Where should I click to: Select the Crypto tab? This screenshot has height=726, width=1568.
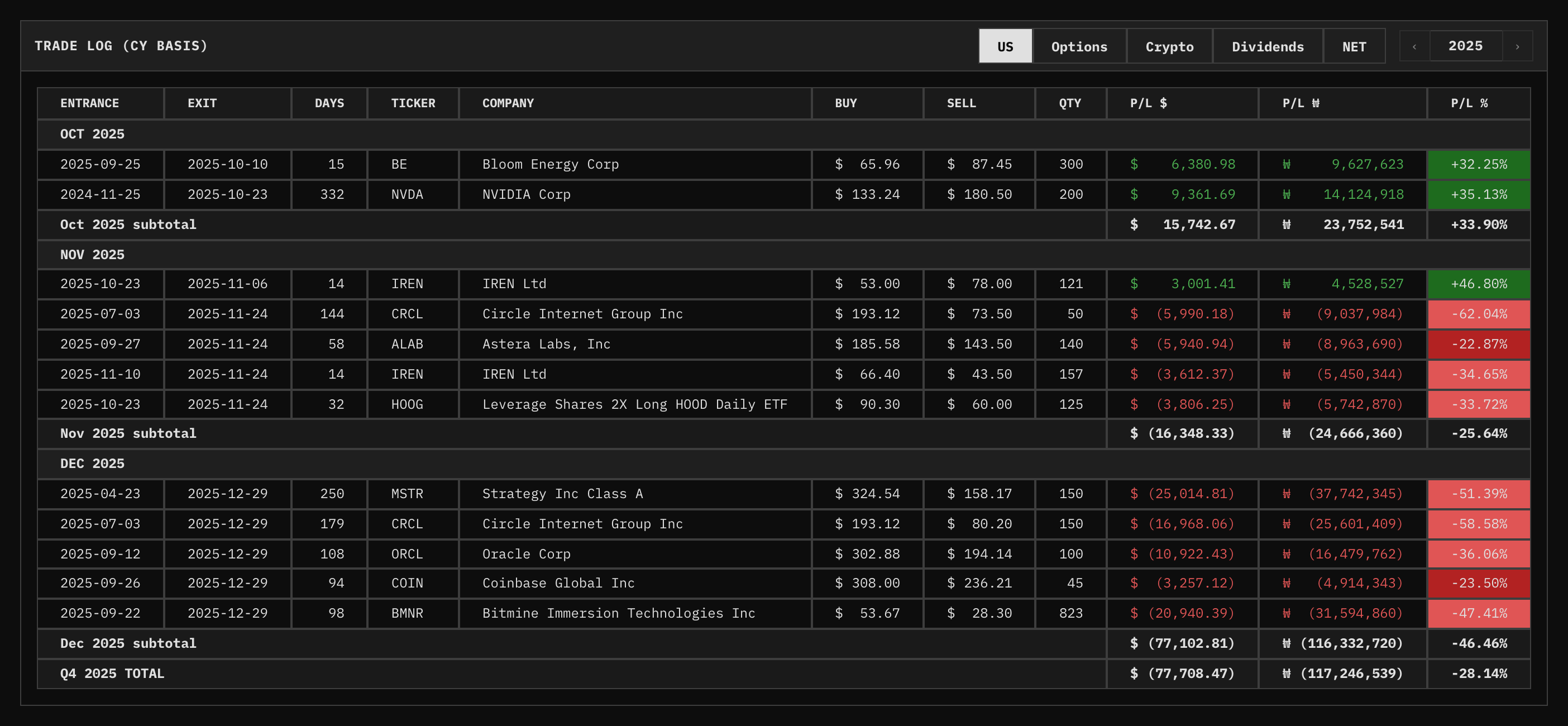[1169, 46]
